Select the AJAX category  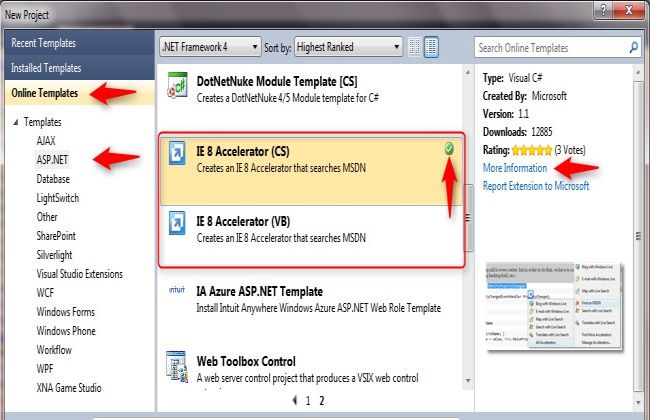[46, 141]
